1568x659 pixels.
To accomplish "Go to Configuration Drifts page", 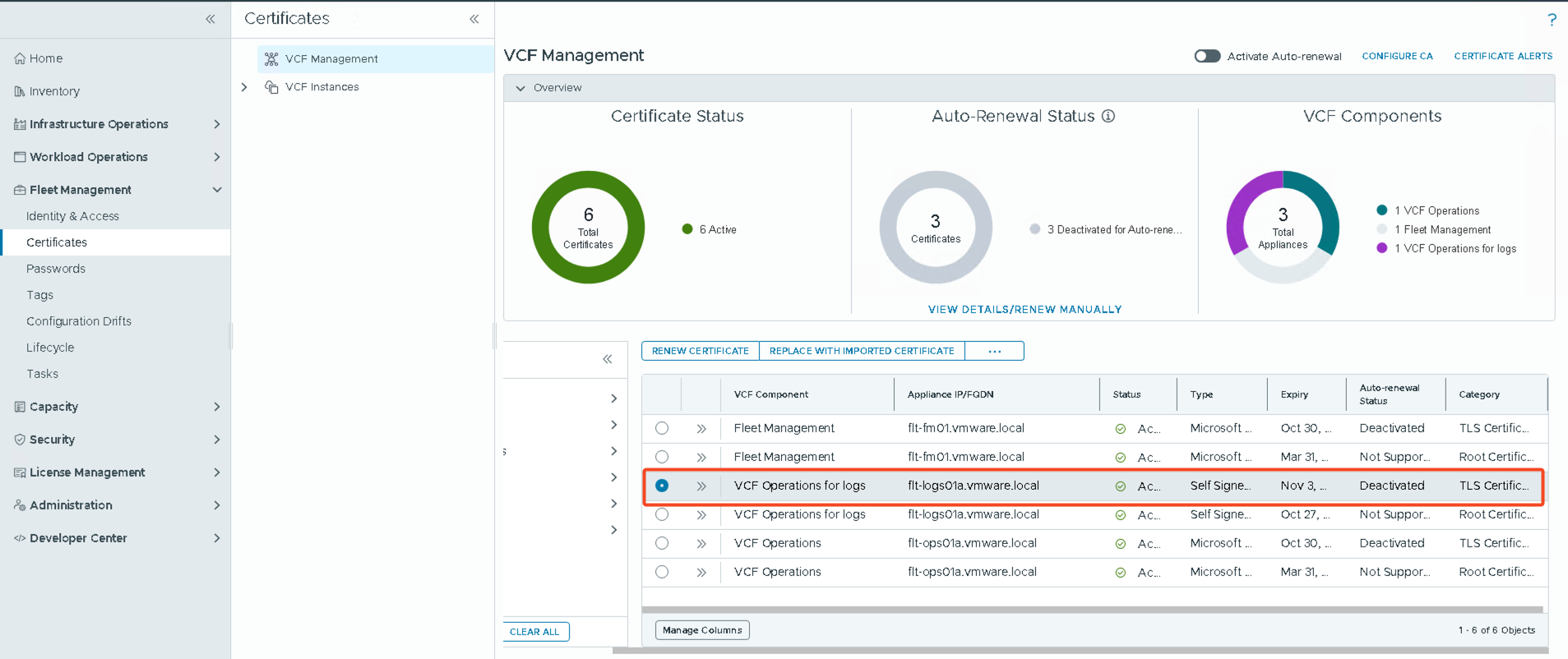I will (79, 321).
